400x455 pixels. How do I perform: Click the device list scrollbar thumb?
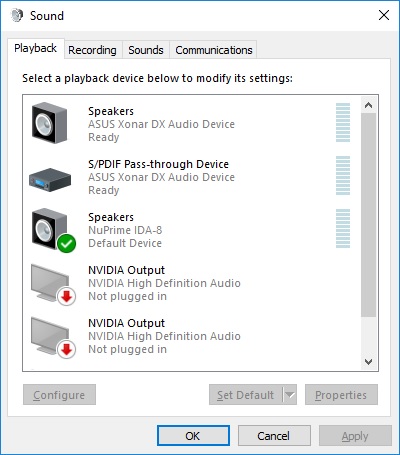point(368,215)
